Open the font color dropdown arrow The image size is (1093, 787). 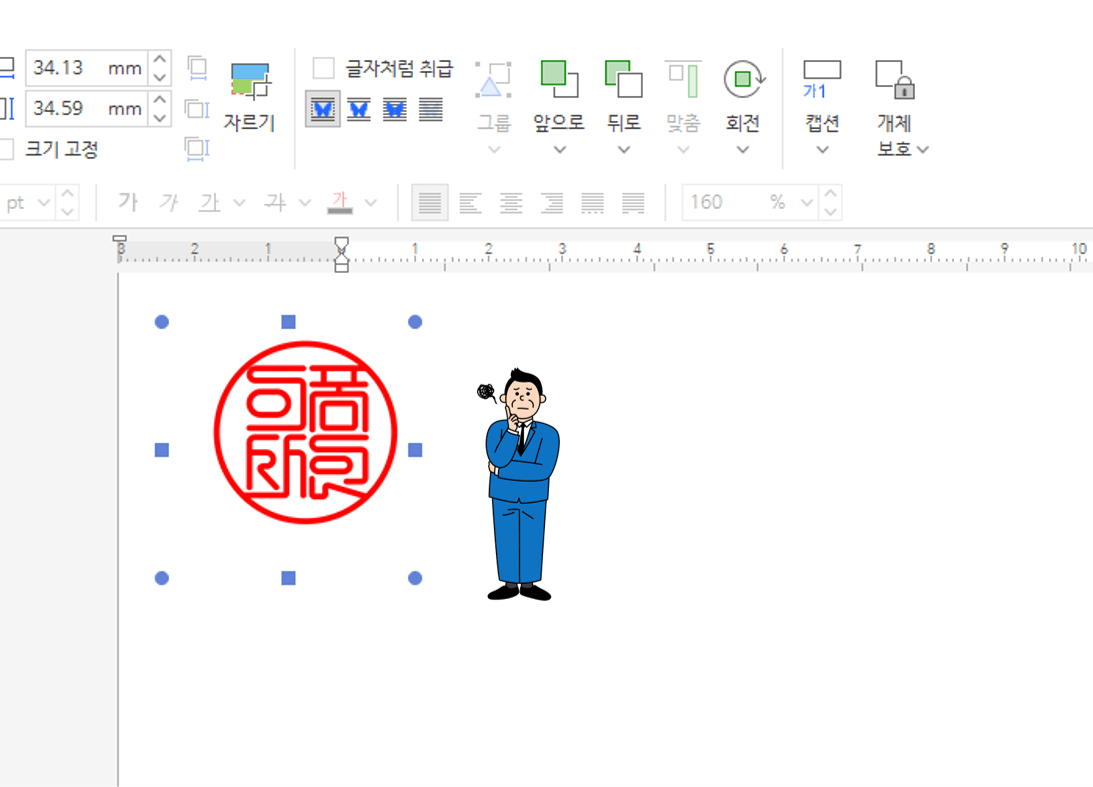point(371,203)
